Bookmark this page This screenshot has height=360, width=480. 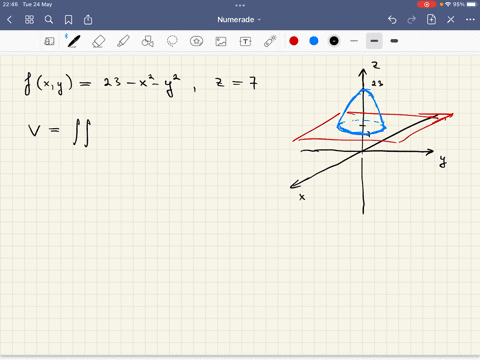pyautogui.click(x=68, y=20)
